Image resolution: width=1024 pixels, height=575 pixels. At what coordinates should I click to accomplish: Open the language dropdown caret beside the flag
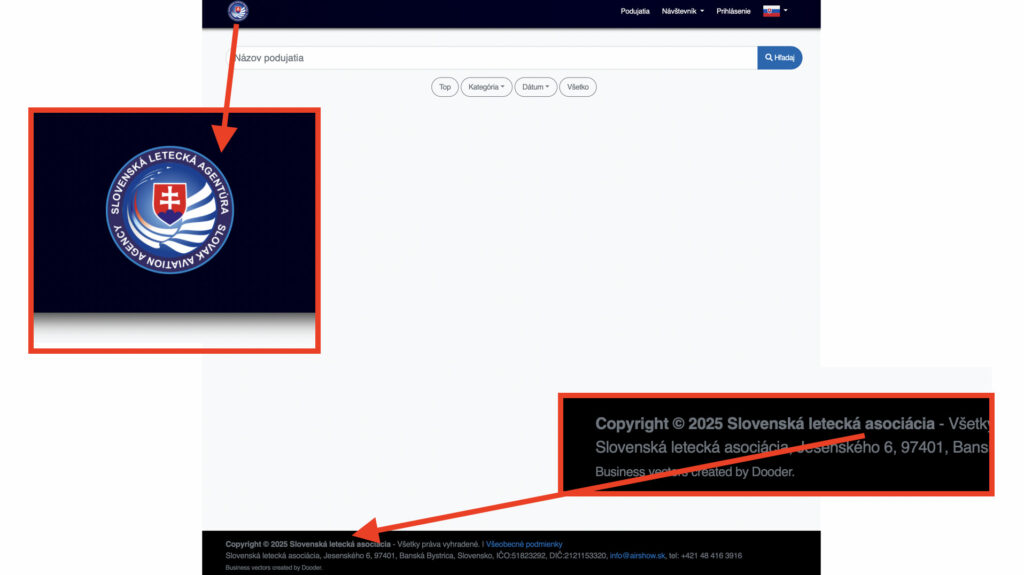click(x=786, y=11)
